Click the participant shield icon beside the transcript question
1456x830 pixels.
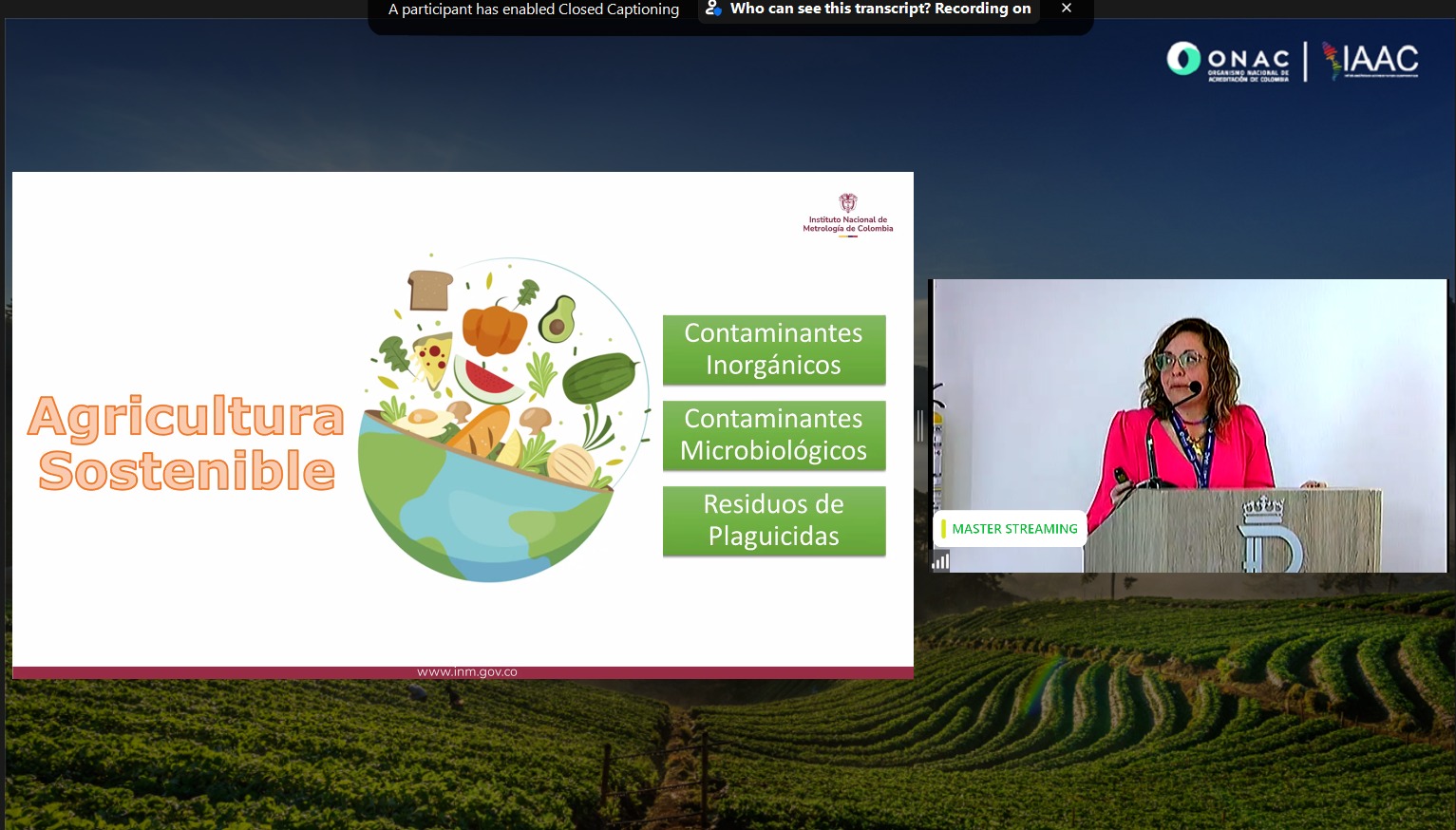coord(713,9)
